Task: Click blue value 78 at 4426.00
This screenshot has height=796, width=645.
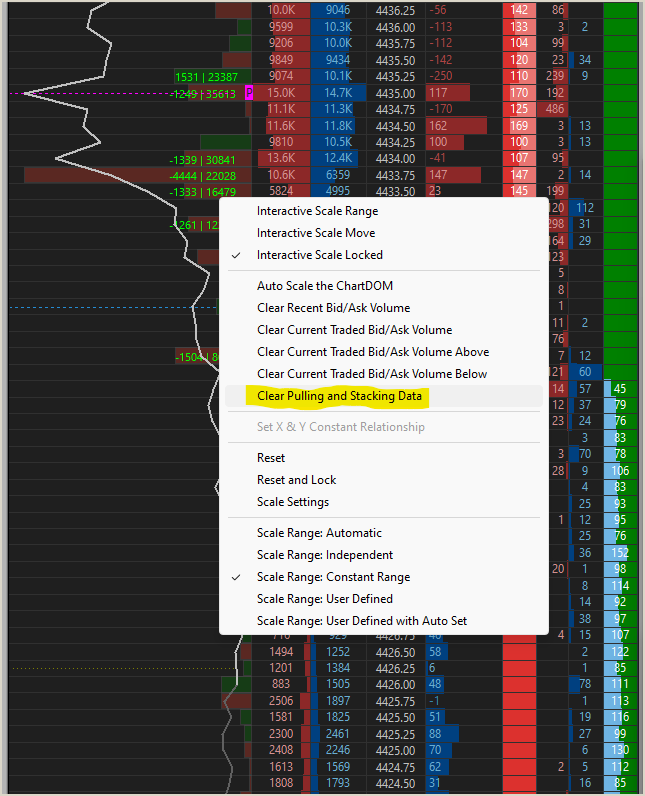Action: click(x=585, y=684)
